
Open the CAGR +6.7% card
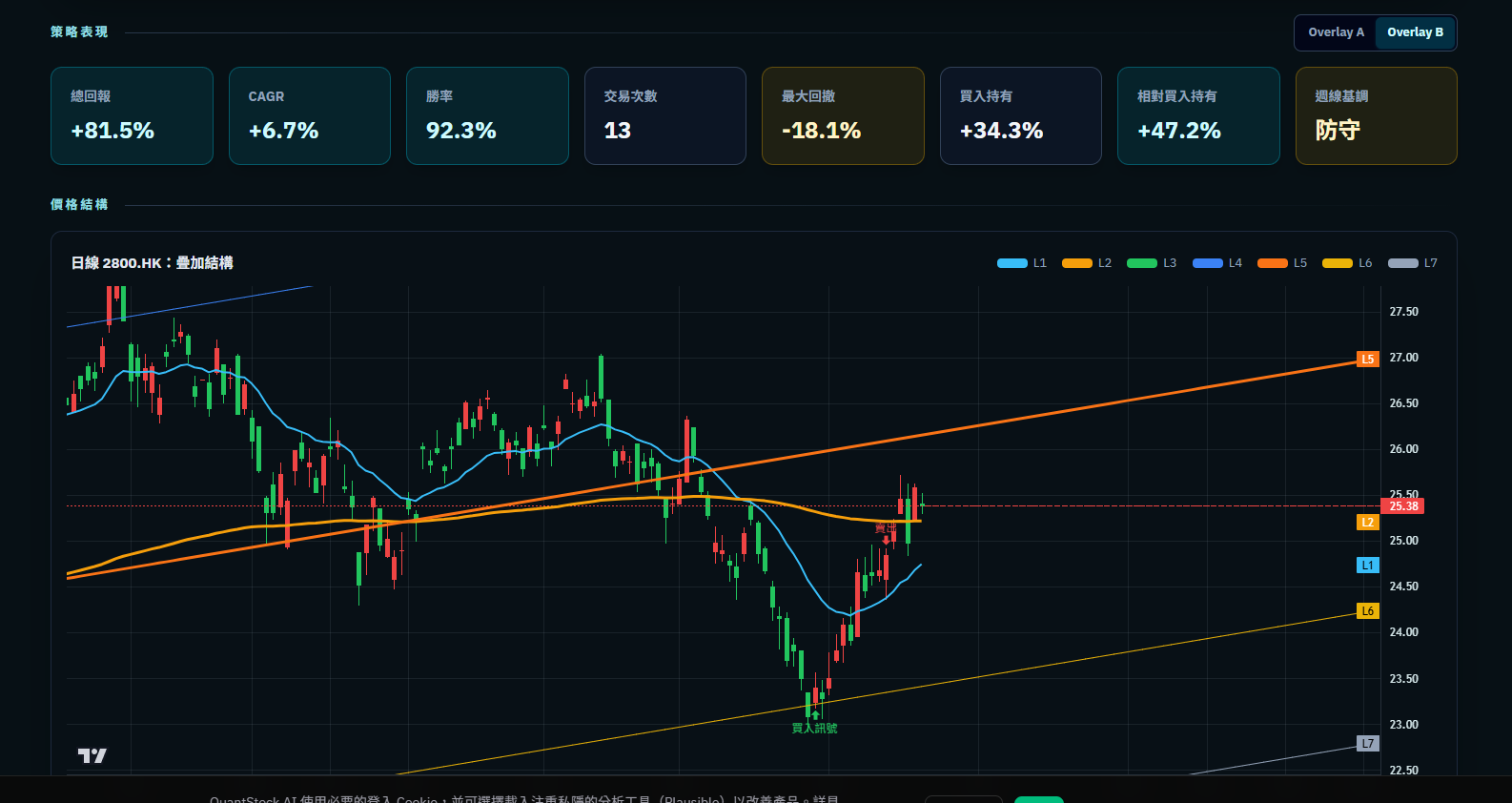(310, 116)
